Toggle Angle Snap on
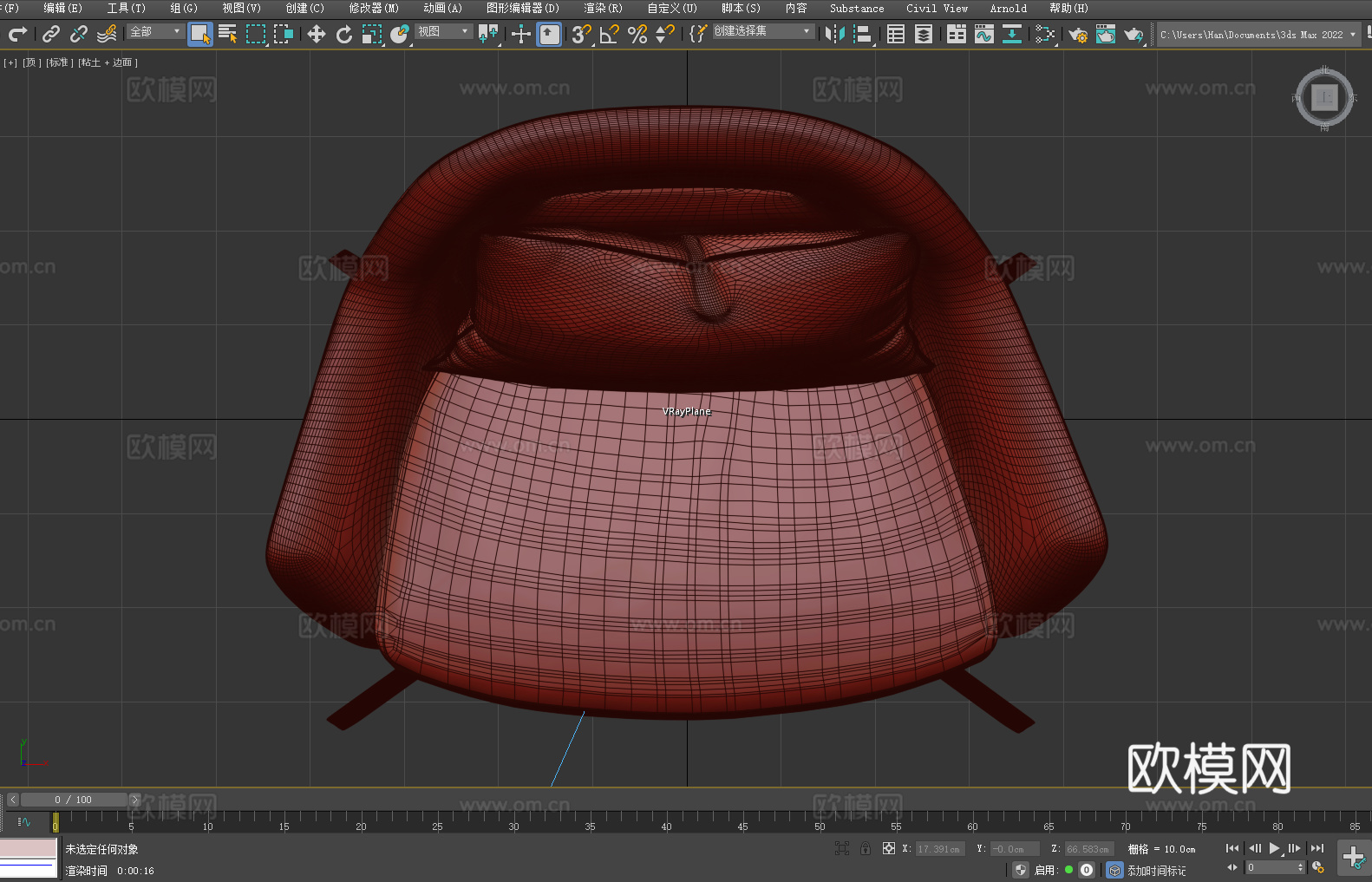This screenshot has height=882, width=1372. (610, 34)
